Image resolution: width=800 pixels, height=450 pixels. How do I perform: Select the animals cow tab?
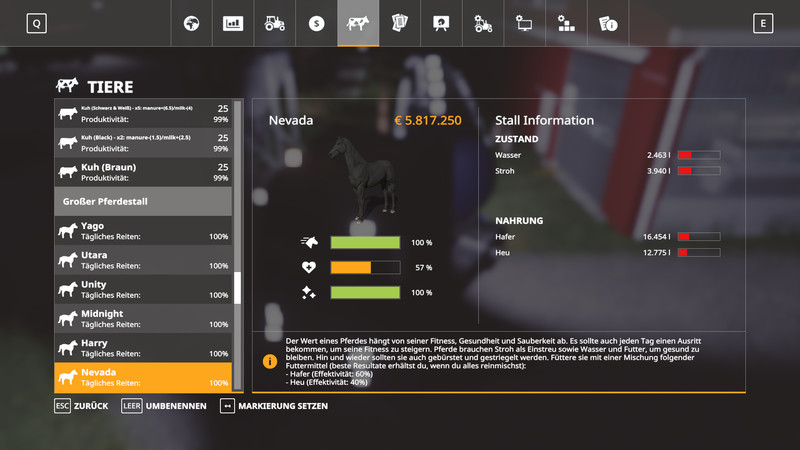pos(358,23)
